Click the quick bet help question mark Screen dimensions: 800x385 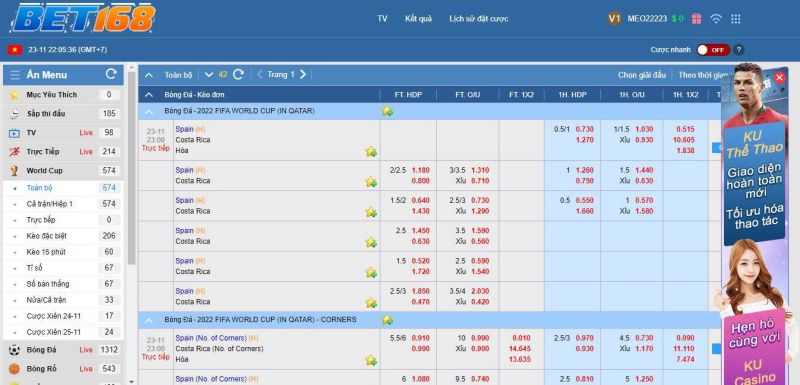(x=739, y=50)
